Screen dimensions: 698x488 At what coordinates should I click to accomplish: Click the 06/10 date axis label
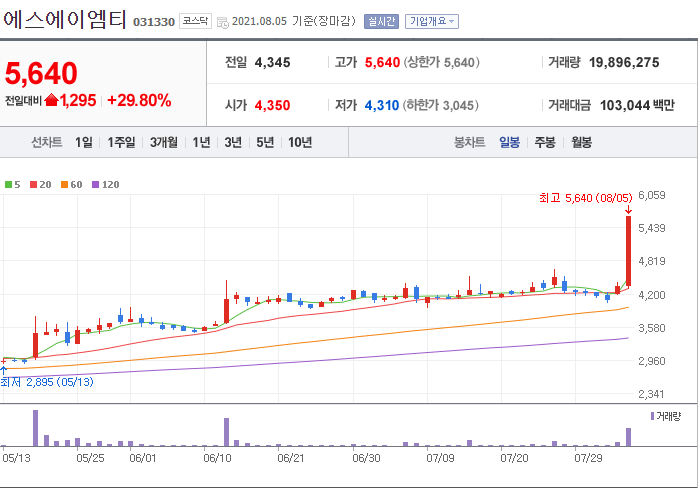217,458
